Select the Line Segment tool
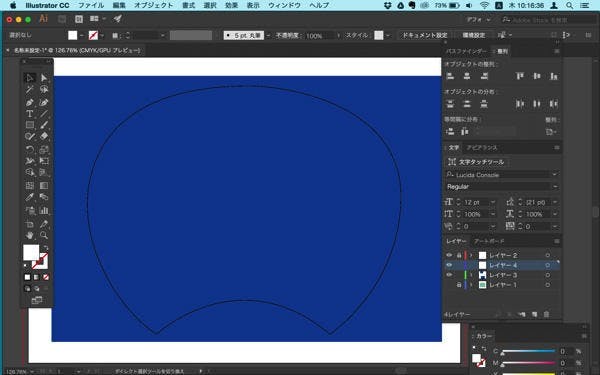The width and height of the screenshot is (600, 375). (44, 114)
